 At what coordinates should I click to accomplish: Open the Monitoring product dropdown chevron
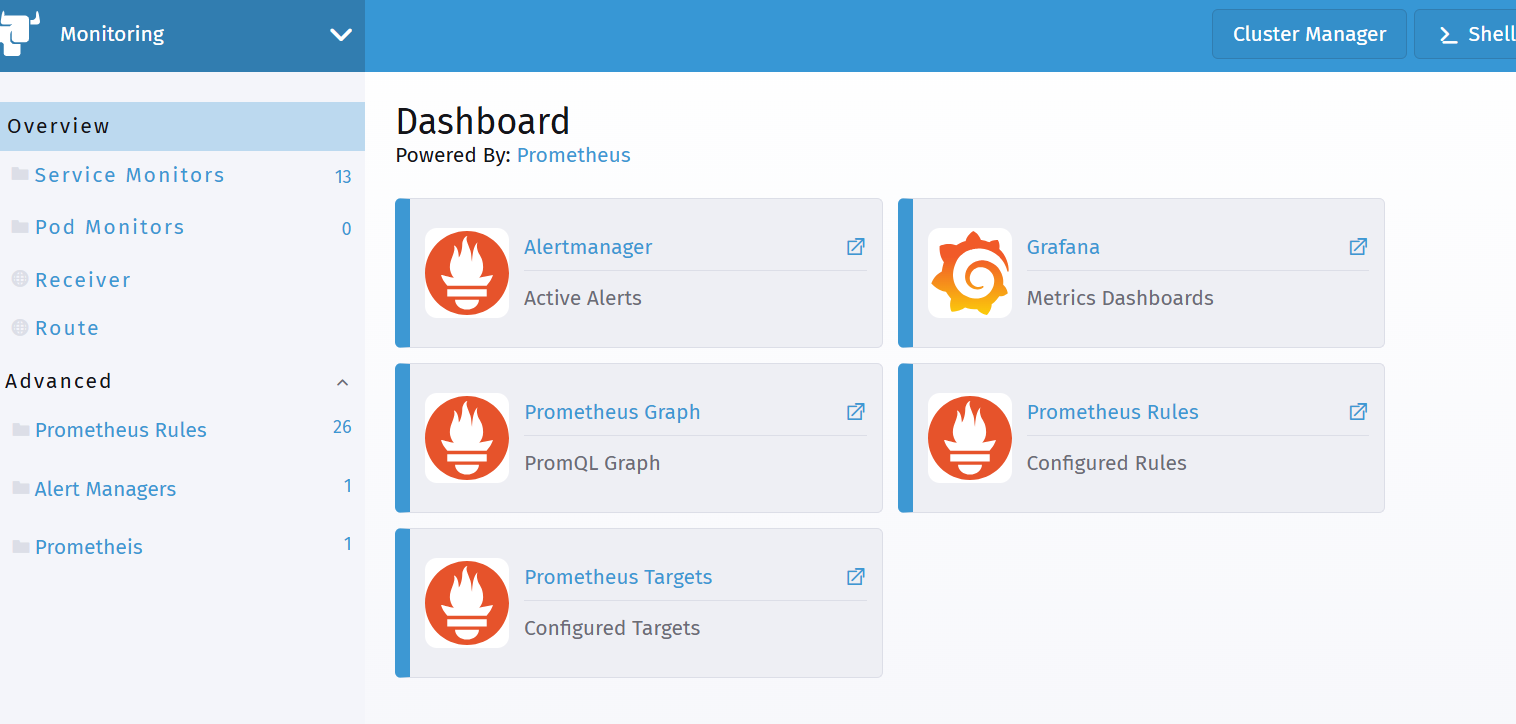(x=341, y=35)
